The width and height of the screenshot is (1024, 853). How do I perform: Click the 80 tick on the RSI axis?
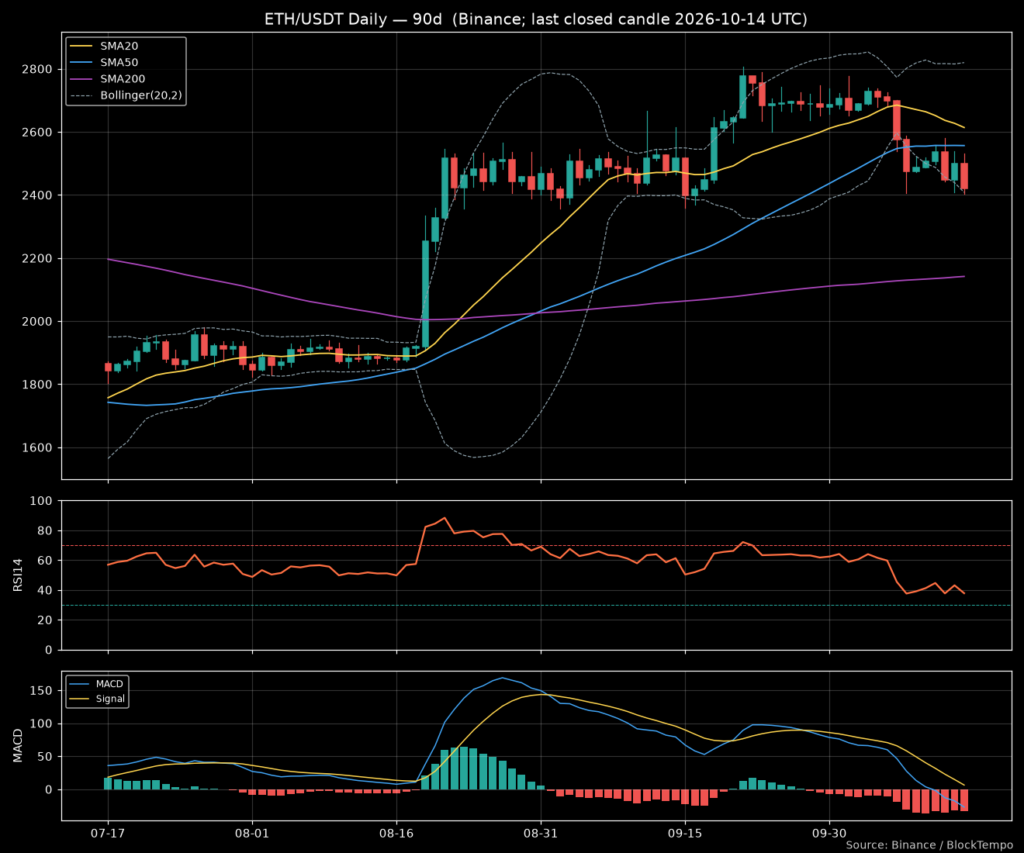click(x=46, y=531)
